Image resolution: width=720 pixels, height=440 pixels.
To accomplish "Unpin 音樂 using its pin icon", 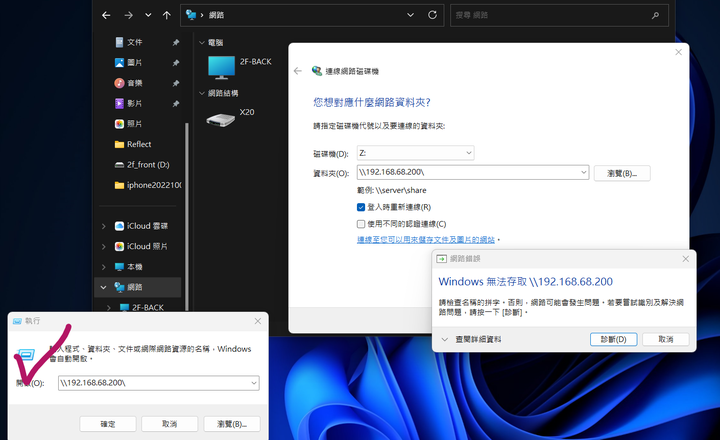I will pyautogui.click(x=175, y=83).
